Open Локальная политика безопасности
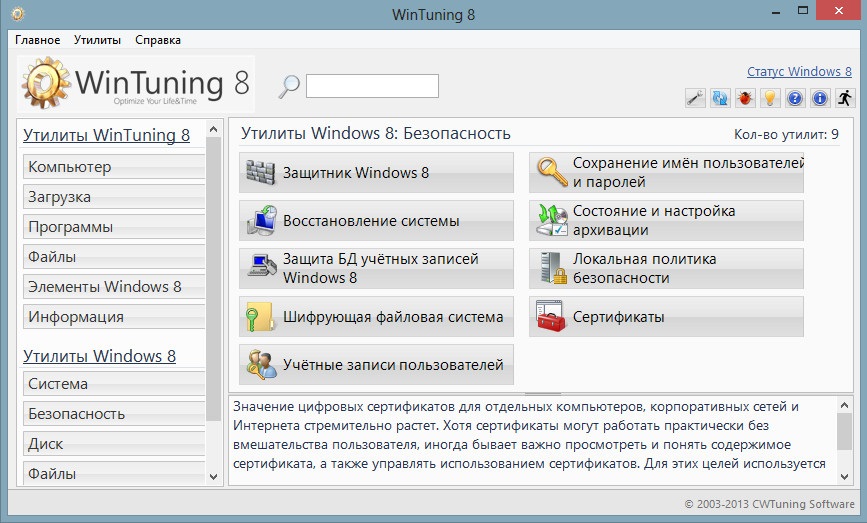 tap(666, 269)
